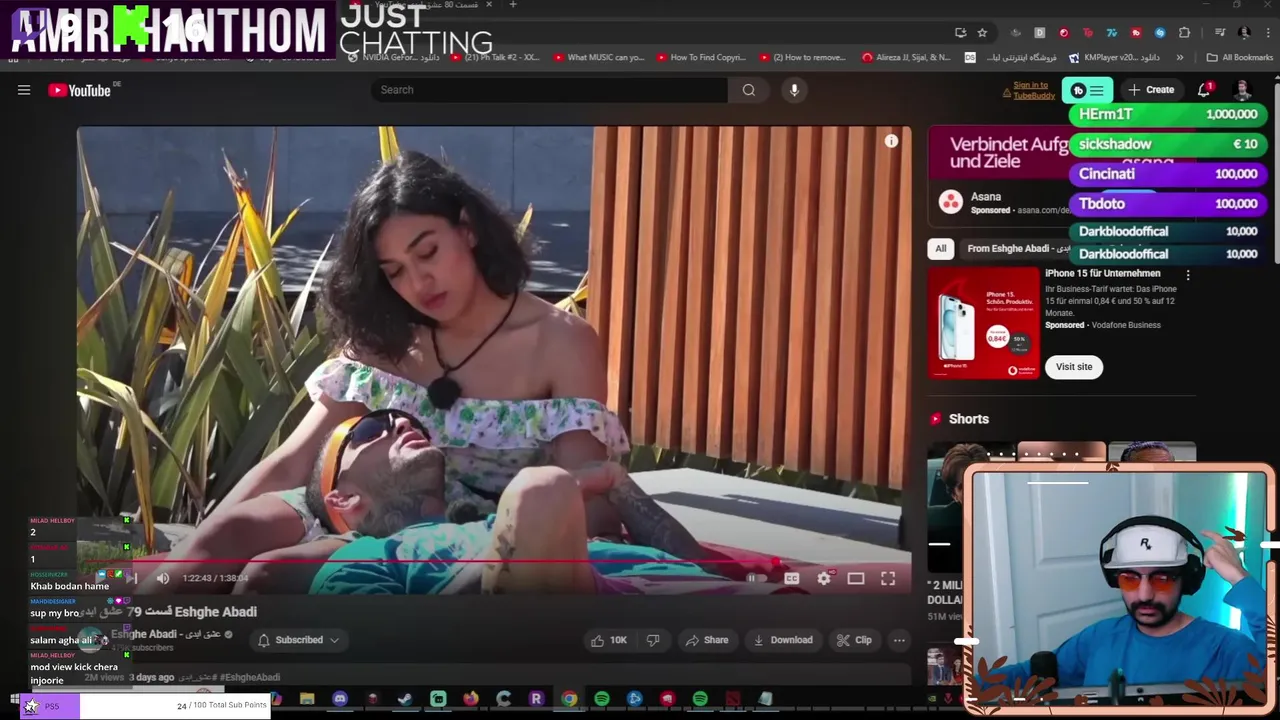This screenshot has height=720, width=1280.
Task: Click the #EshgheAbadi hashtag link
Action: click(x=249, y=677)
